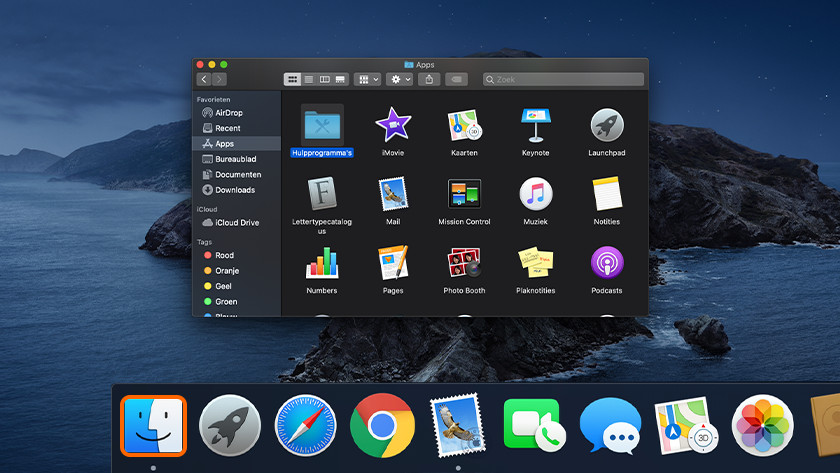The height and width of the screenshot is (473, 840).
Task: Select iCloud Drive in the sidebar
Action: (x=236, y=223)
